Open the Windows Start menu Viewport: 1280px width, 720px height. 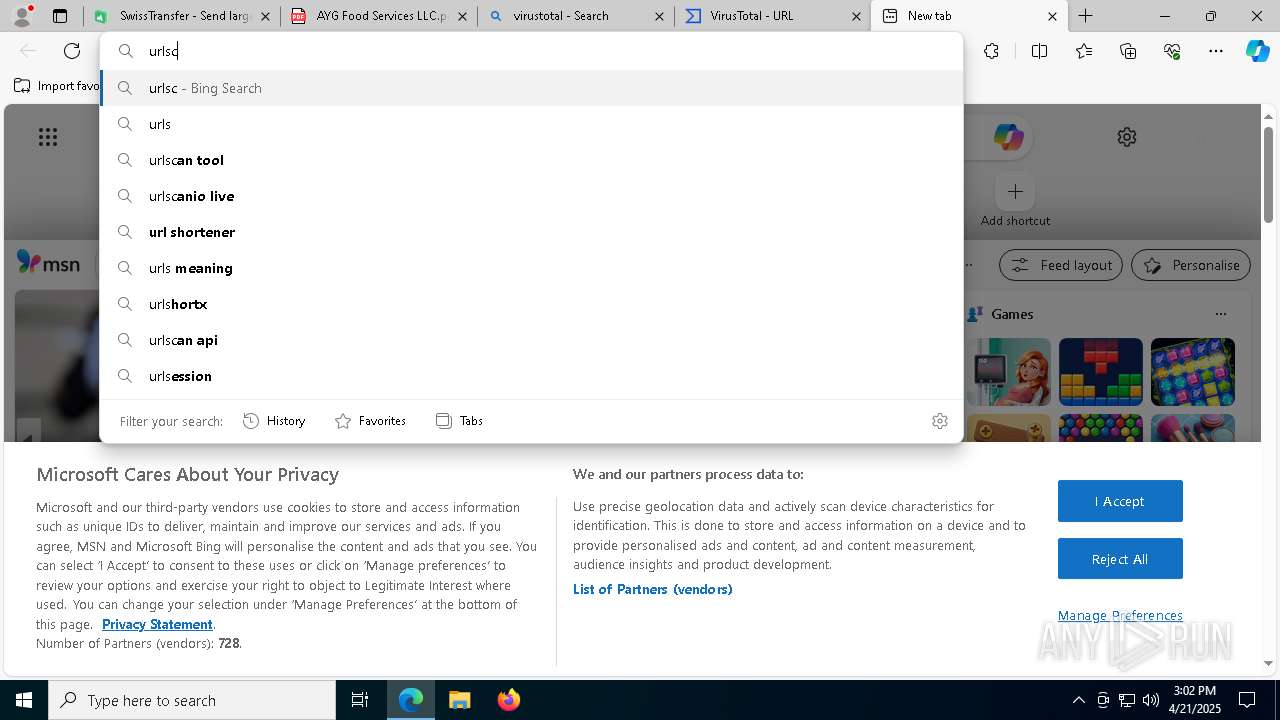24,700
